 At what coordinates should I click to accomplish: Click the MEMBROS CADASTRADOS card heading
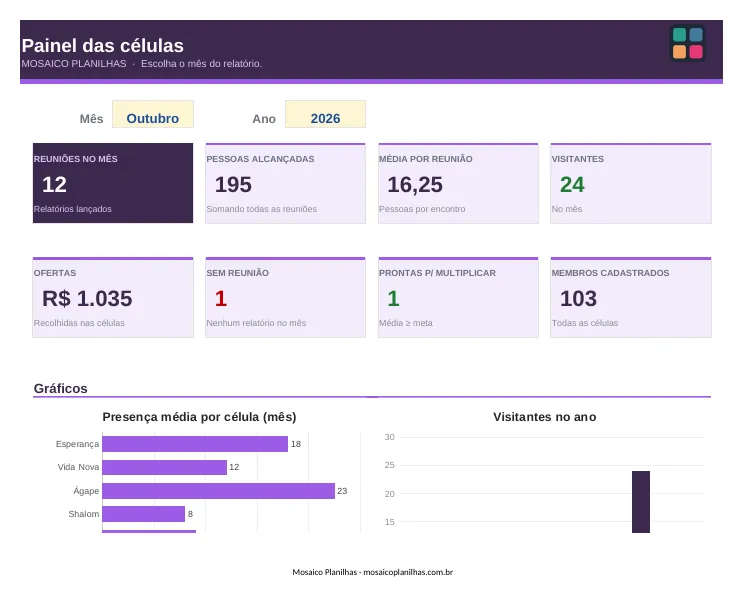click(610, 273)
